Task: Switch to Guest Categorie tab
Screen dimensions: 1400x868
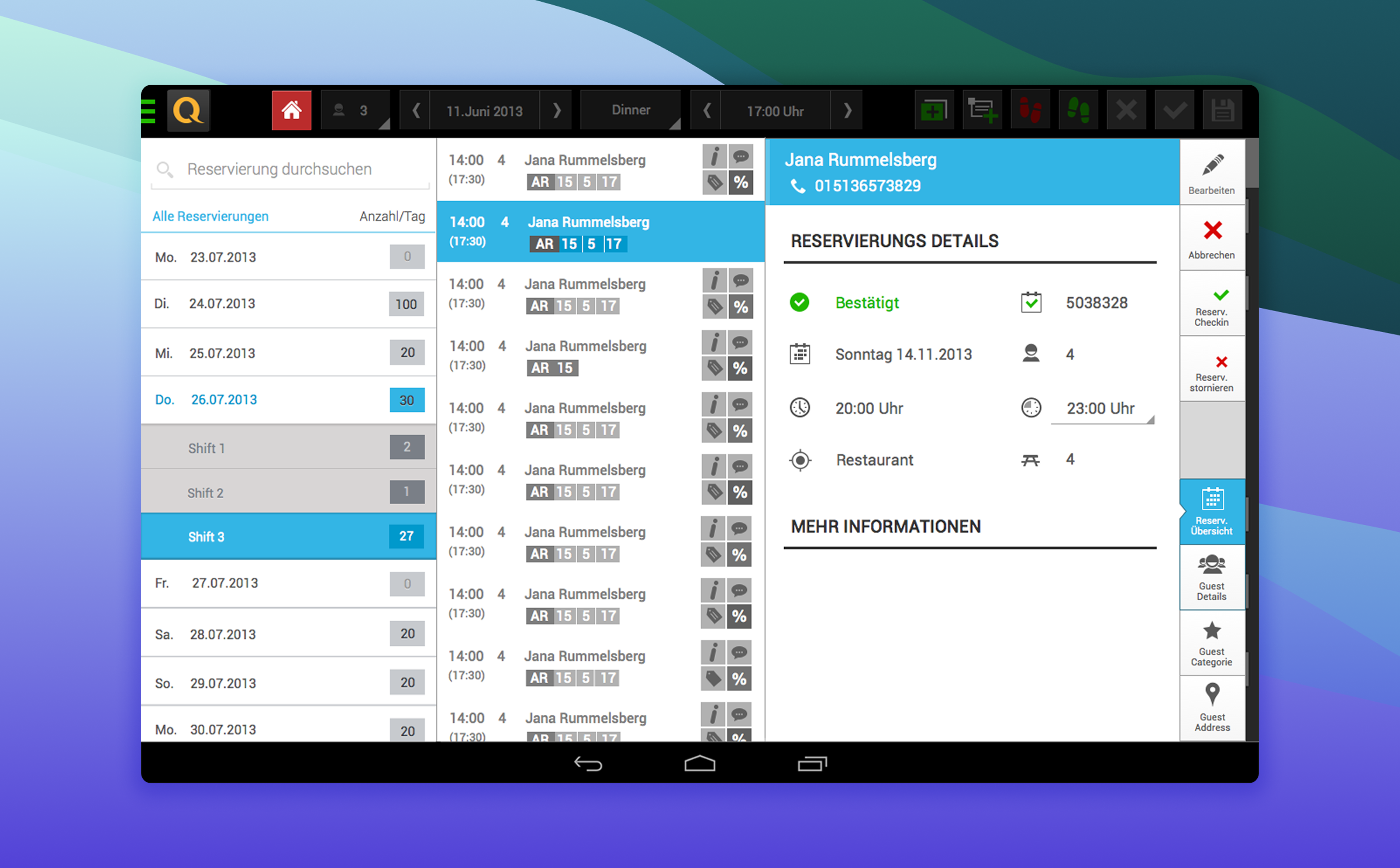Action: point(1212,643)
